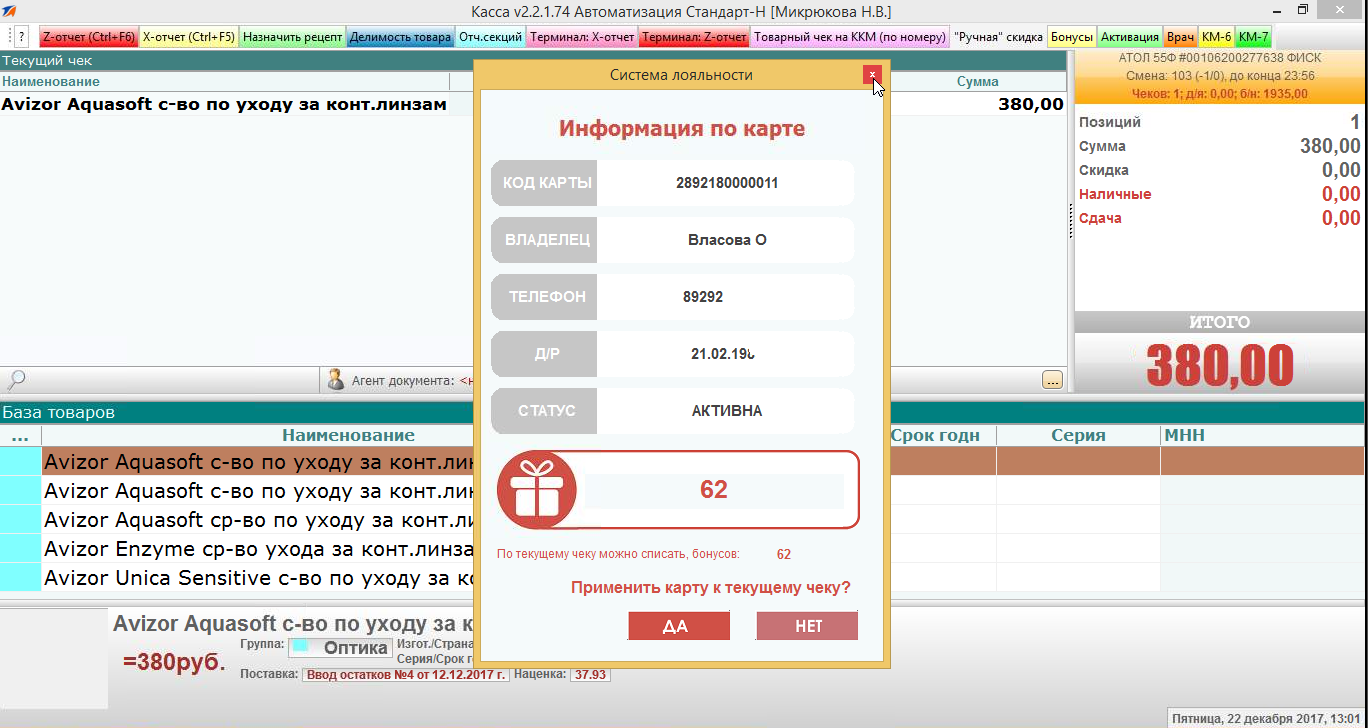Click the Z-отчет (Ctrl+F6) toolbar button
This screenshot has height=728, width=1368.
click(88, 37)
